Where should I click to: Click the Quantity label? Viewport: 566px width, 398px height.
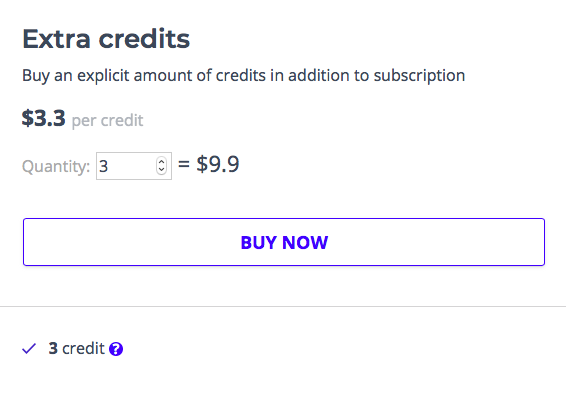(x=56, y=167)
